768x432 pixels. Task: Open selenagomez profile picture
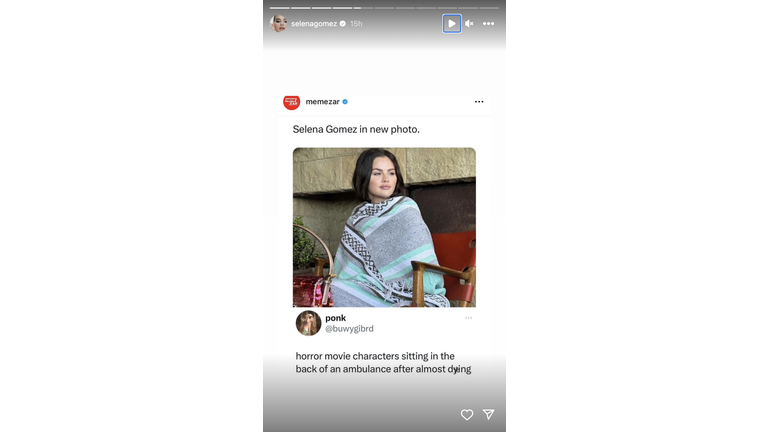(x=278, y=24)
